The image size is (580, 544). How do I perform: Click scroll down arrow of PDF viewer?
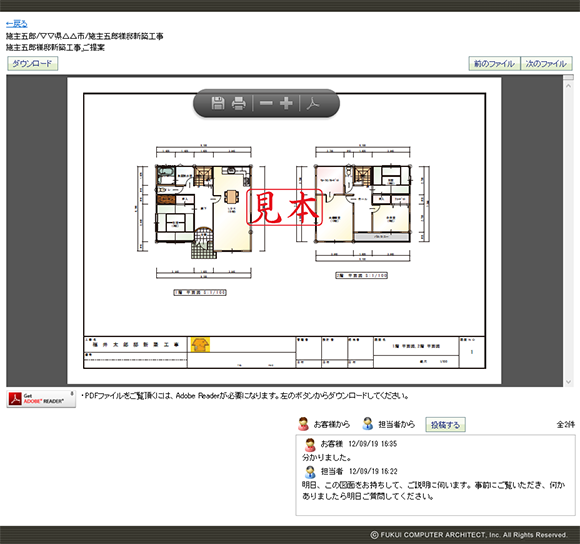point(569,382)
